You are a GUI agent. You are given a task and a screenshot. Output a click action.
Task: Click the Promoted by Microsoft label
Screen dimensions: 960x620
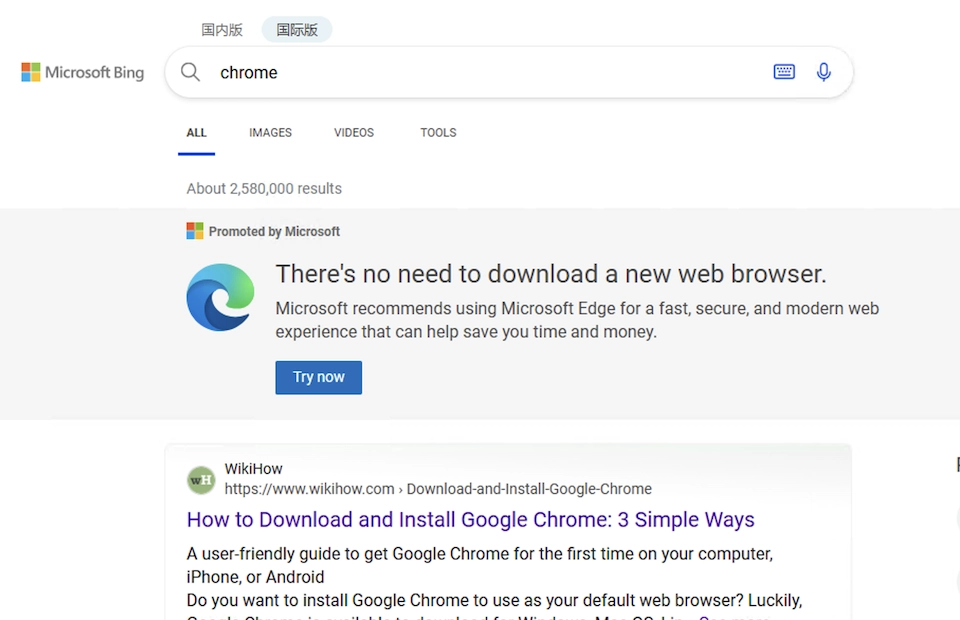click(x=274, y=231)
